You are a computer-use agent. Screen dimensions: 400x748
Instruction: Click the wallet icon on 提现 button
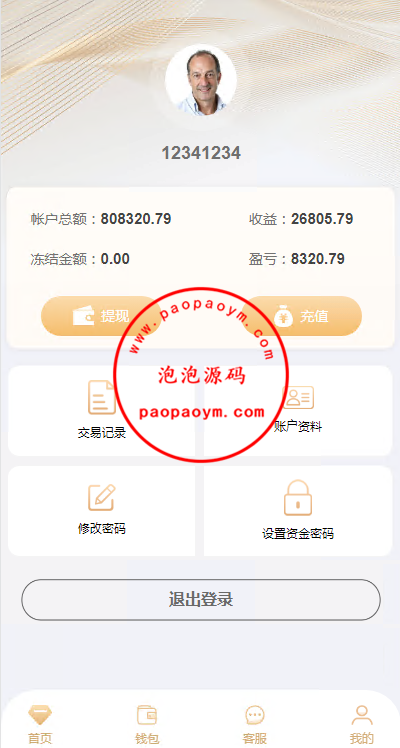pyautogui.click(x=83, y=316)
